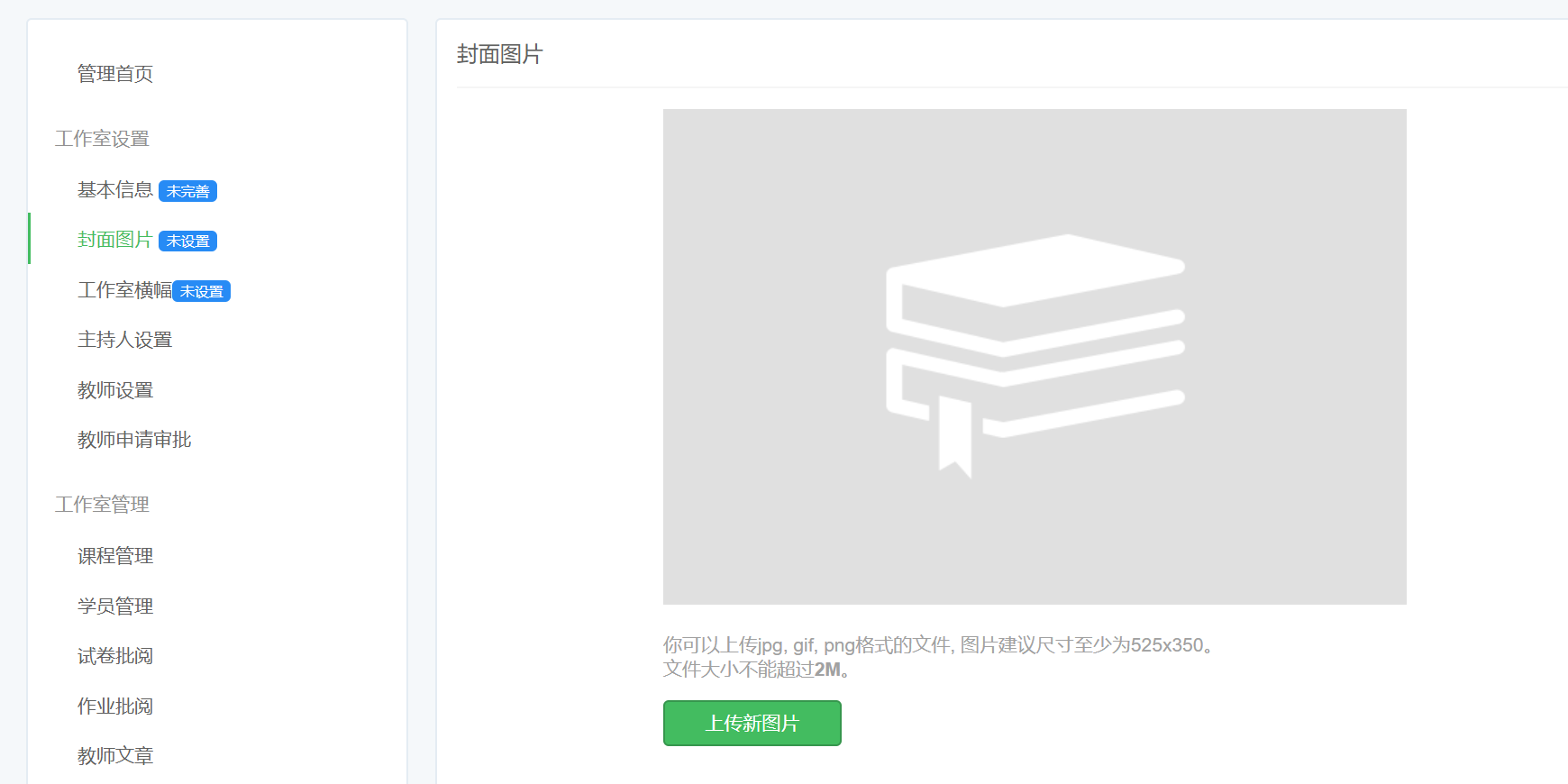Open 学员管理 from the sidebar
Image resolution: width=1568 pixels, height=784 pixels.
click(x=115, y=606)
